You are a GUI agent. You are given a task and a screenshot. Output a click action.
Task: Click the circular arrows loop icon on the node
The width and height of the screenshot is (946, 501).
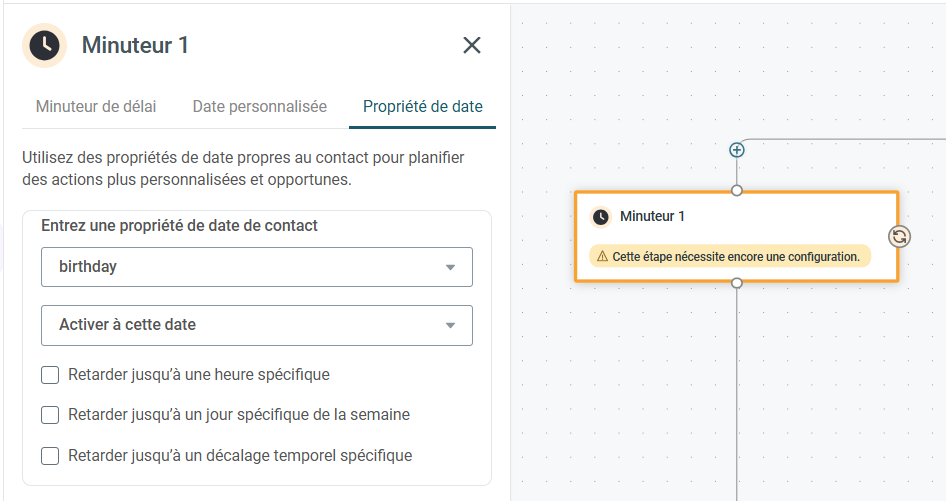point(900,237)
